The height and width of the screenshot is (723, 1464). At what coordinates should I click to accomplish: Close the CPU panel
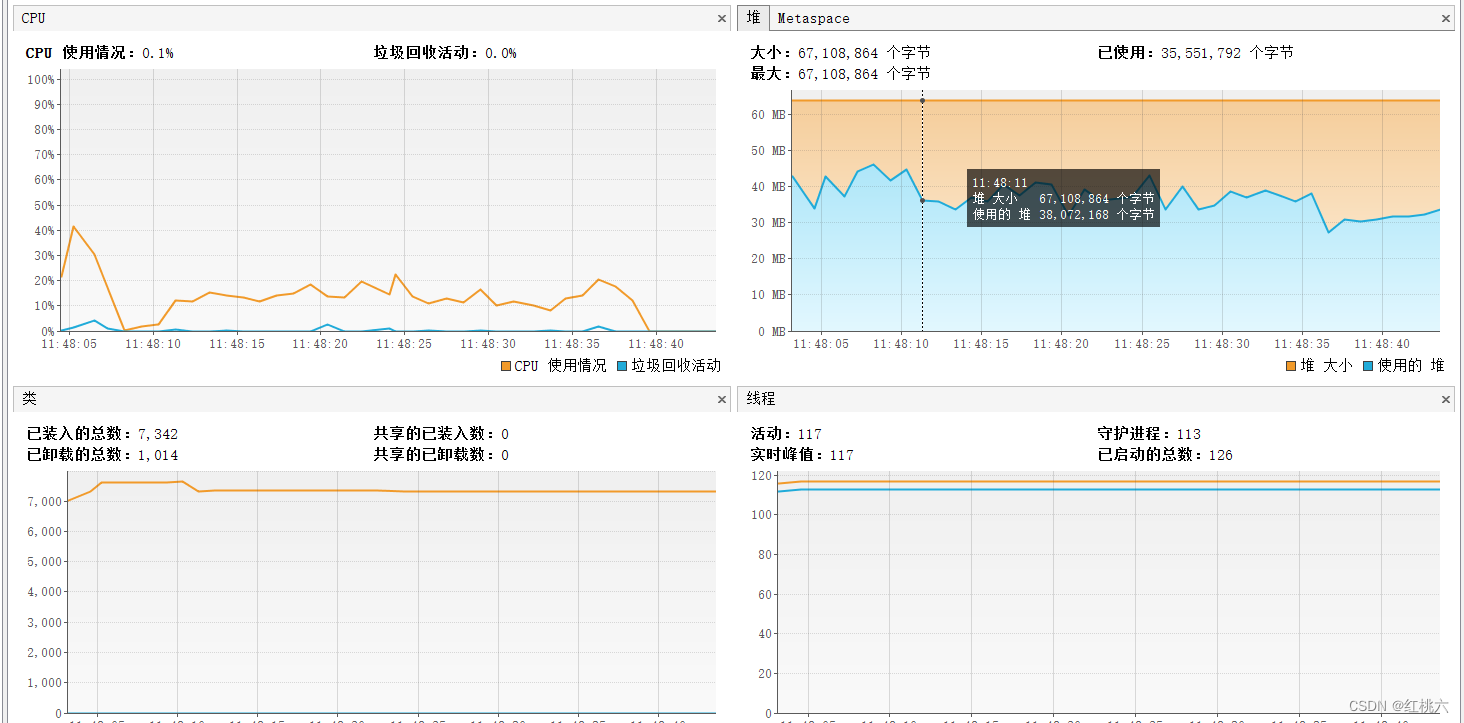pos(722,18)
